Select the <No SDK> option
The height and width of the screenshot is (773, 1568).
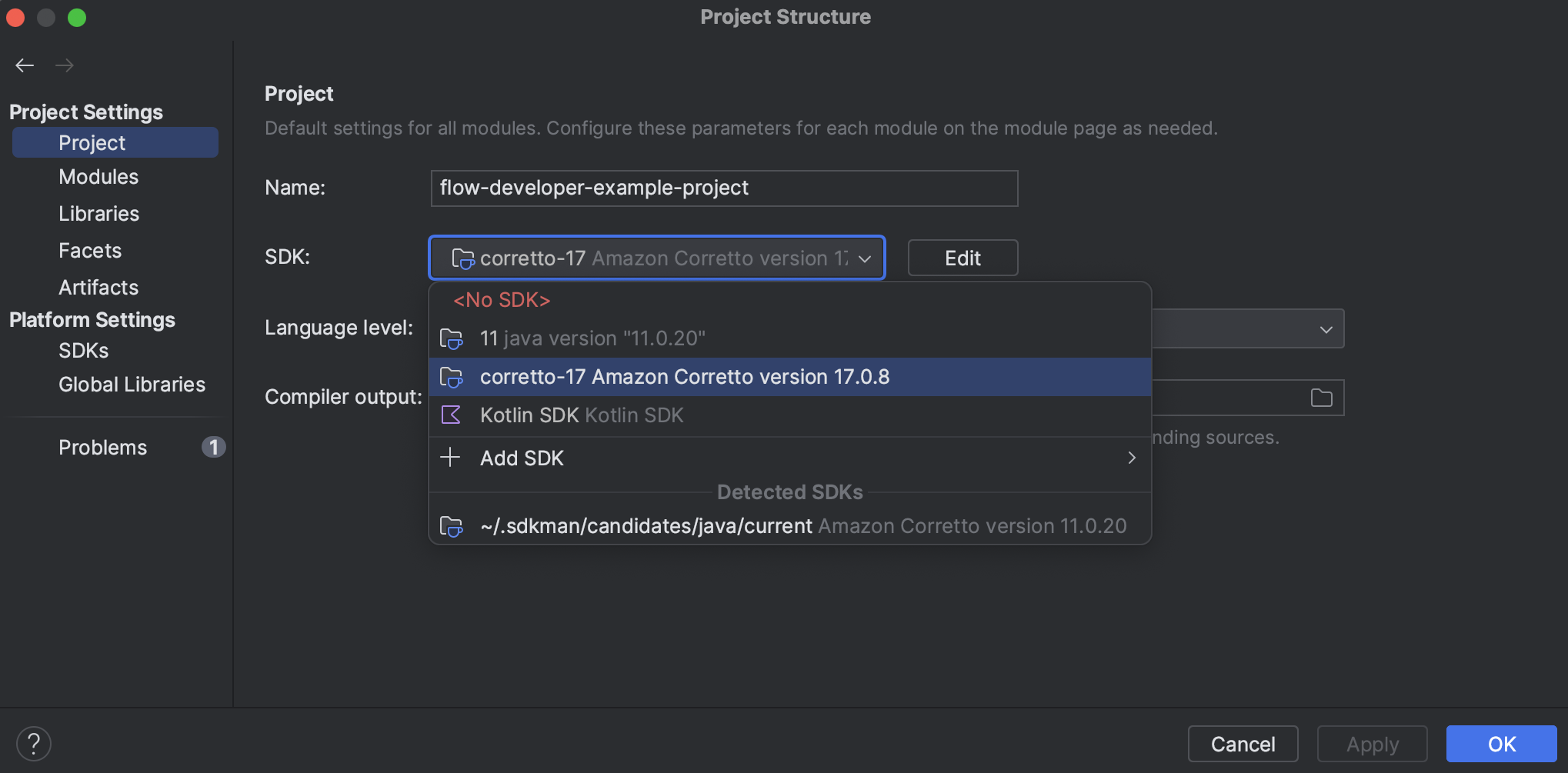click(501, 300)
